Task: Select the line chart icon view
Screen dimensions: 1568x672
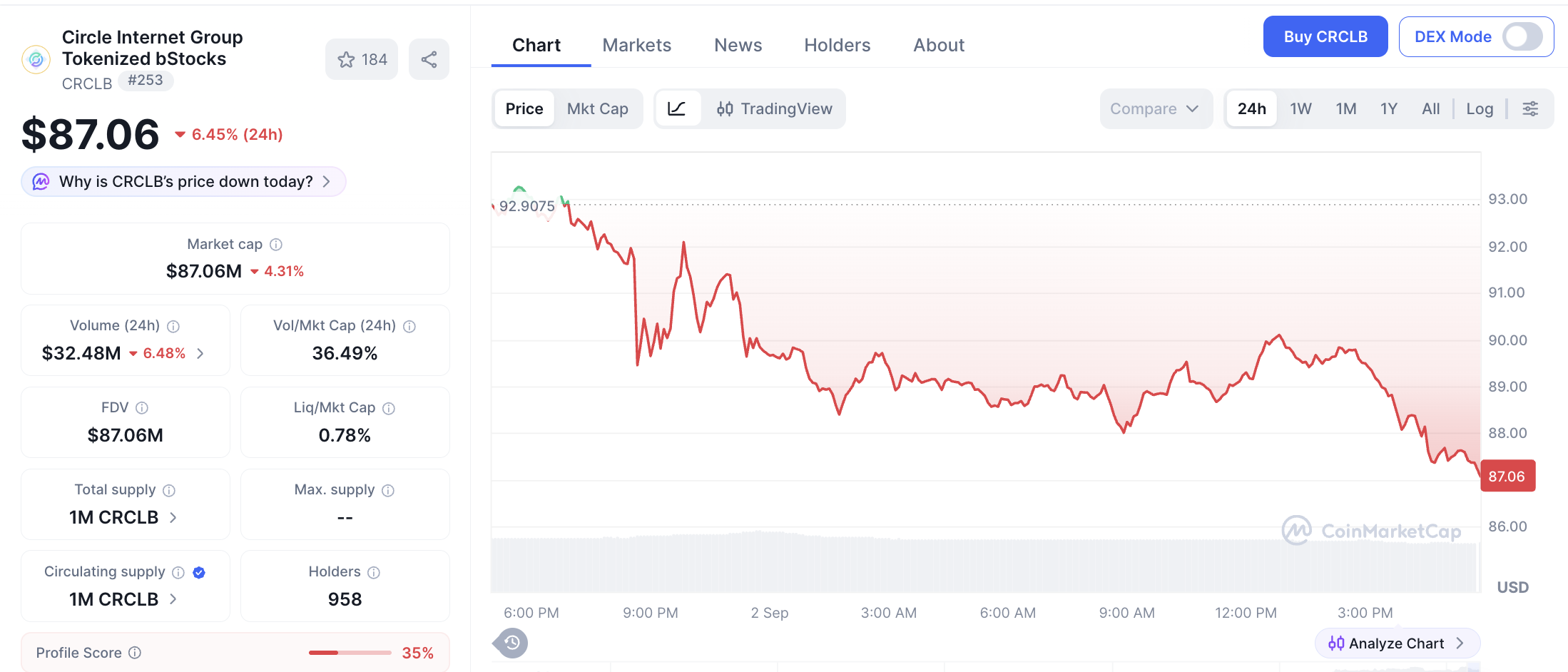Action: 677,108
